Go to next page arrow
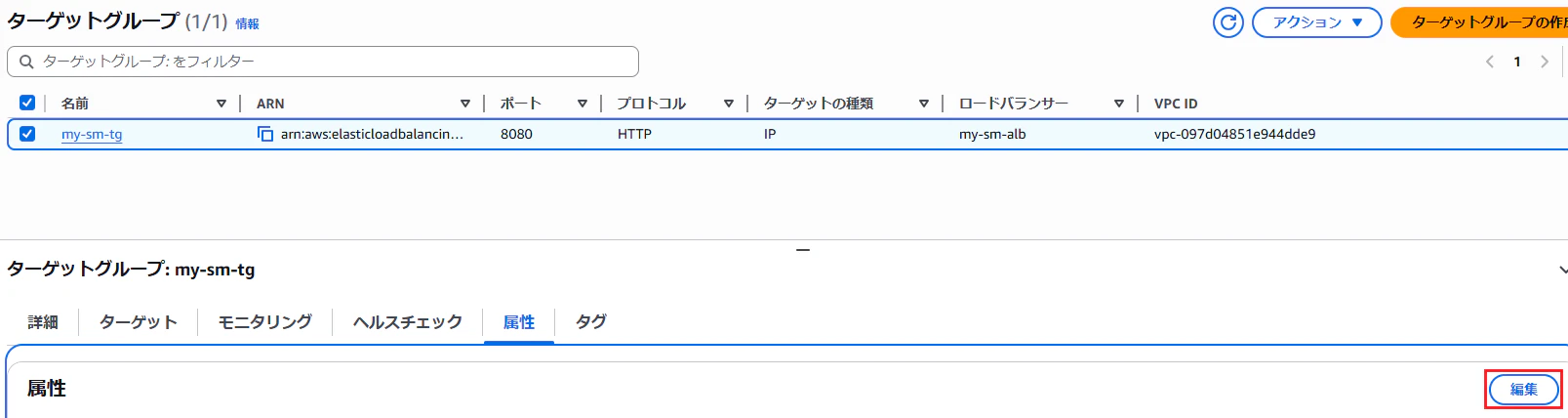 [x=1545, y=62]
